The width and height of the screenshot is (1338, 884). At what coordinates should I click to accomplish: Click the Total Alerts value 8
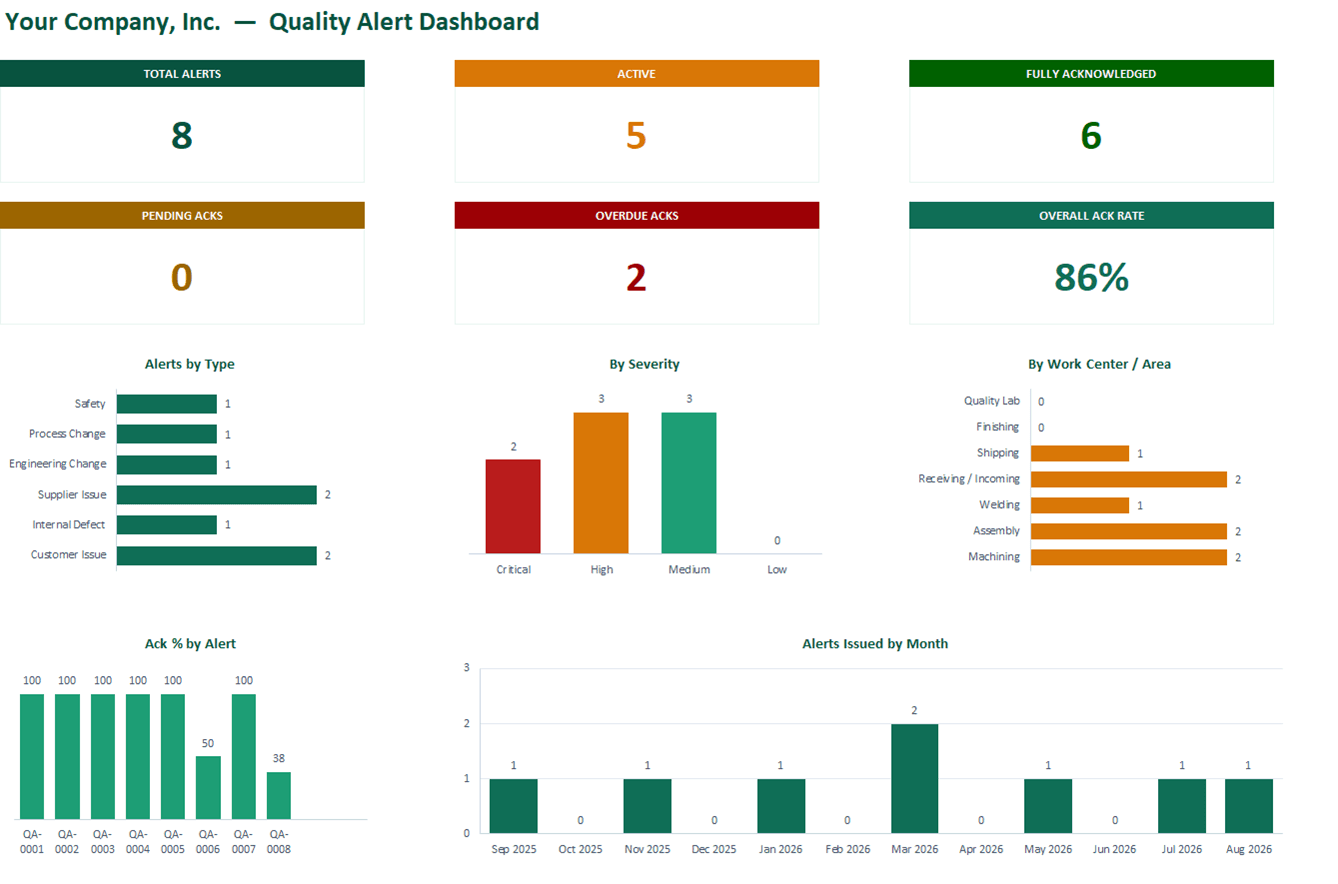click(x=181, y=135)
